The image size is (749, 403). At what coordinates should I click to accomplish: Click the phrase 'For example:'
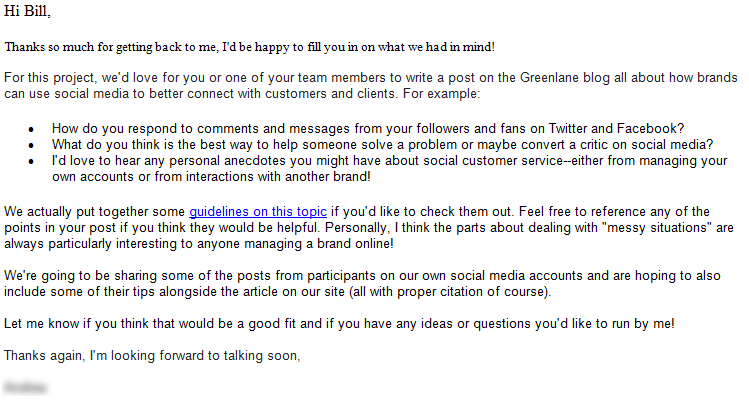441,94
